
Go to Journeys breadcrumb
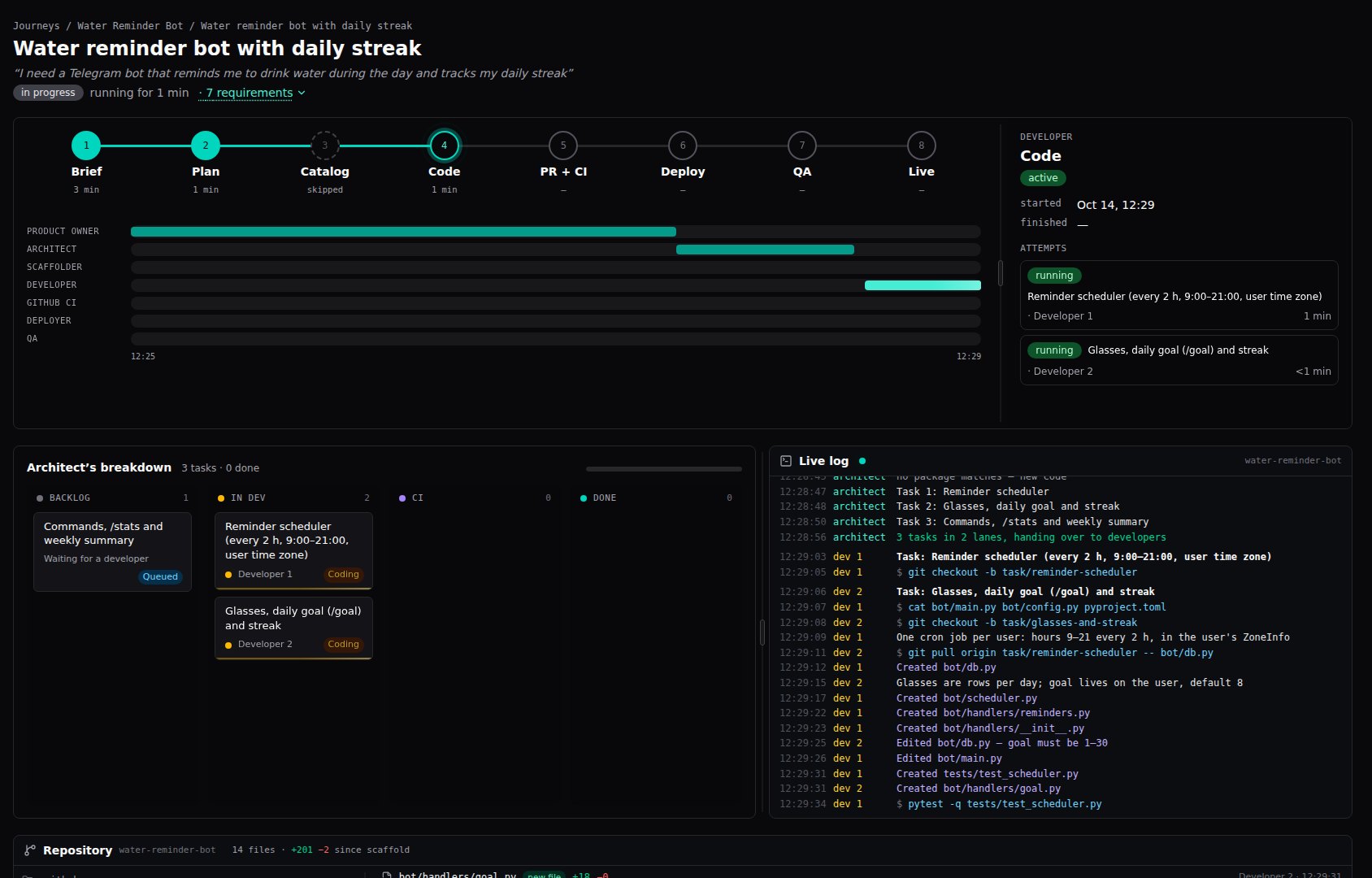pyautogui.click(x=37, y=26)
